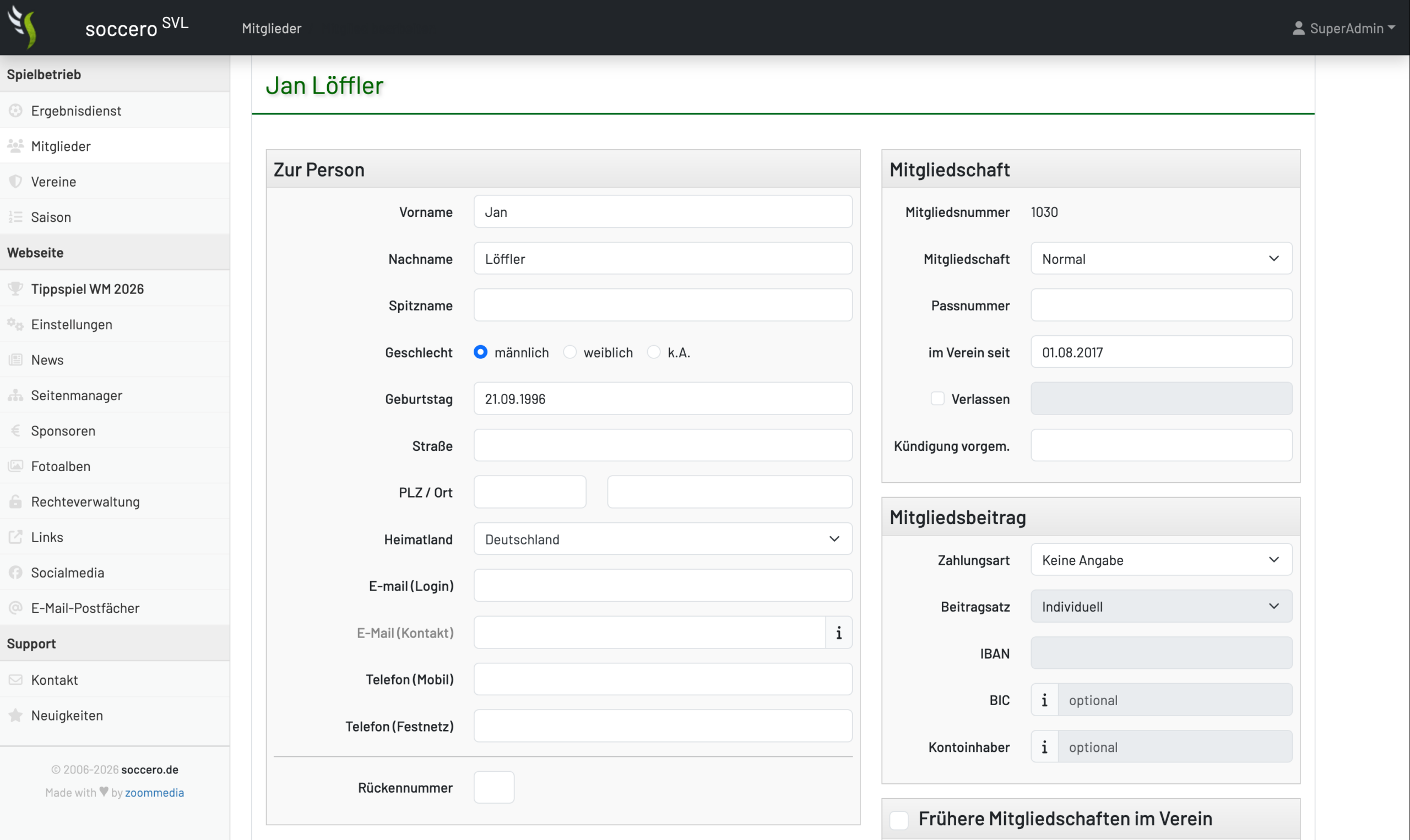1410x840 pixels.
Task: Click the E-Mail (Kontakt) input field
Action: point(649,632)
